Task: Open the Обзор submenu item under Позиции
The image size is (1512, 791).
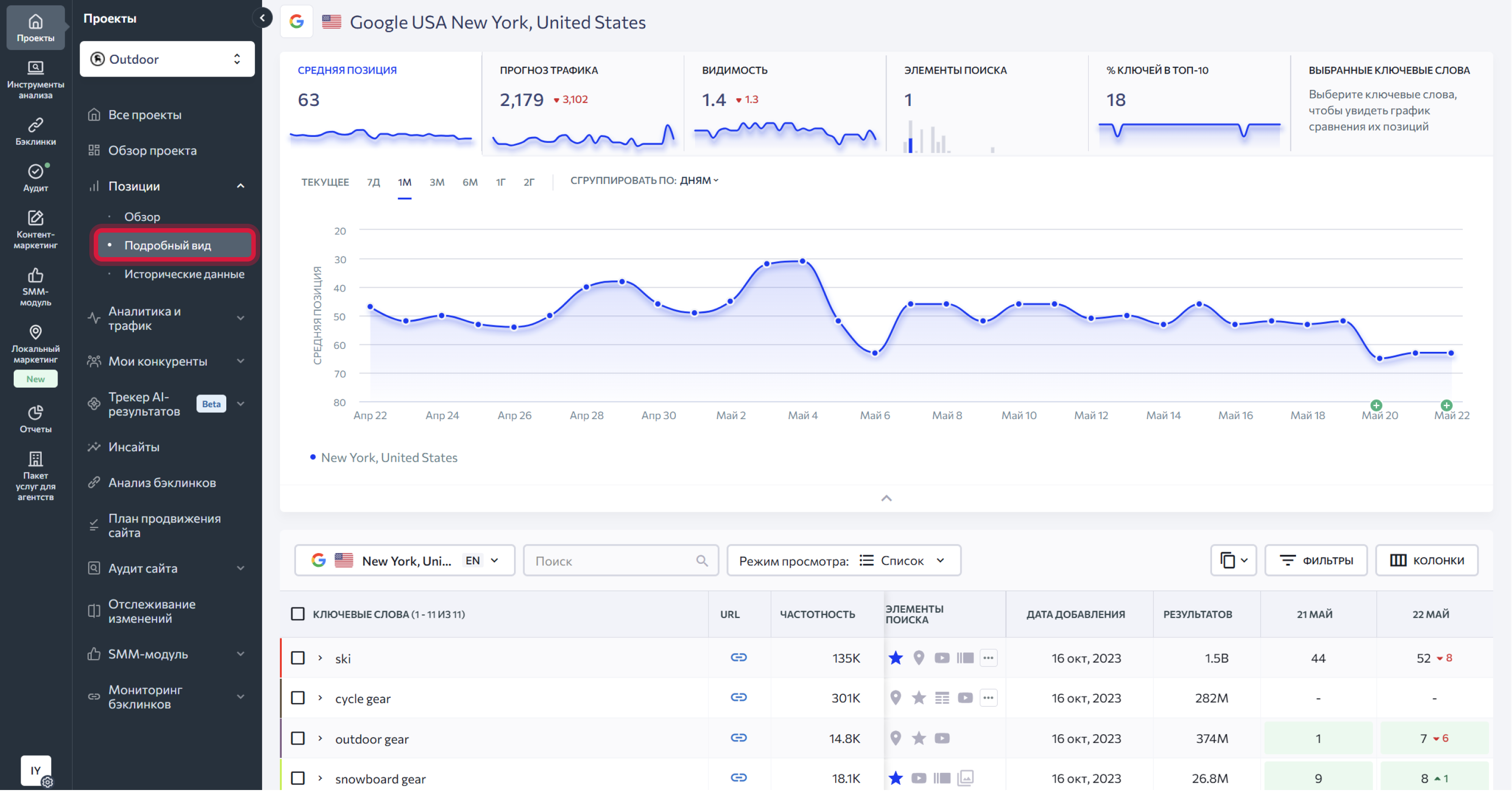Action: (142, 216)
